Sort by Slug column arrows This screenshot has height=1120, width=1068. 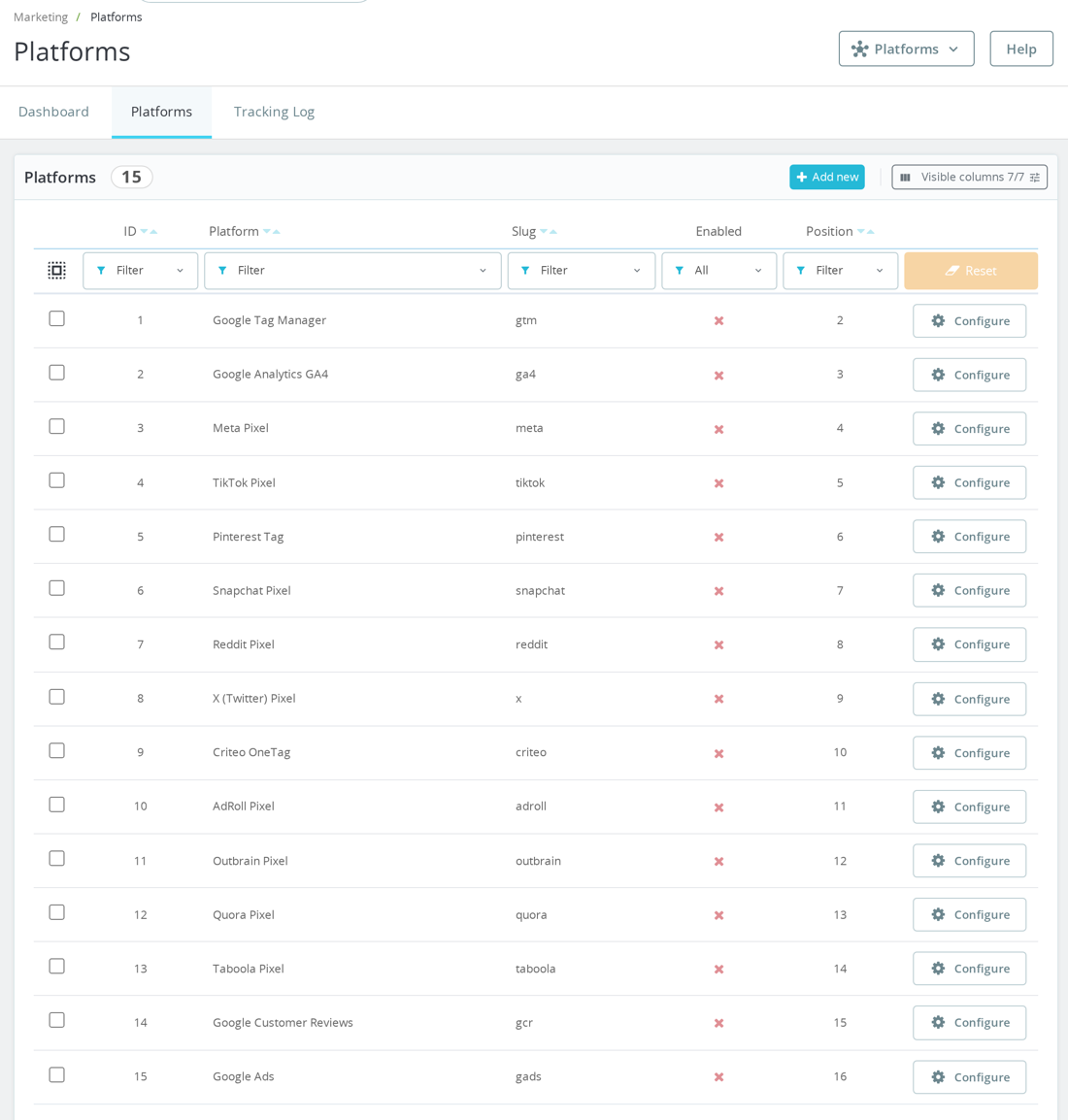[549, 231]
